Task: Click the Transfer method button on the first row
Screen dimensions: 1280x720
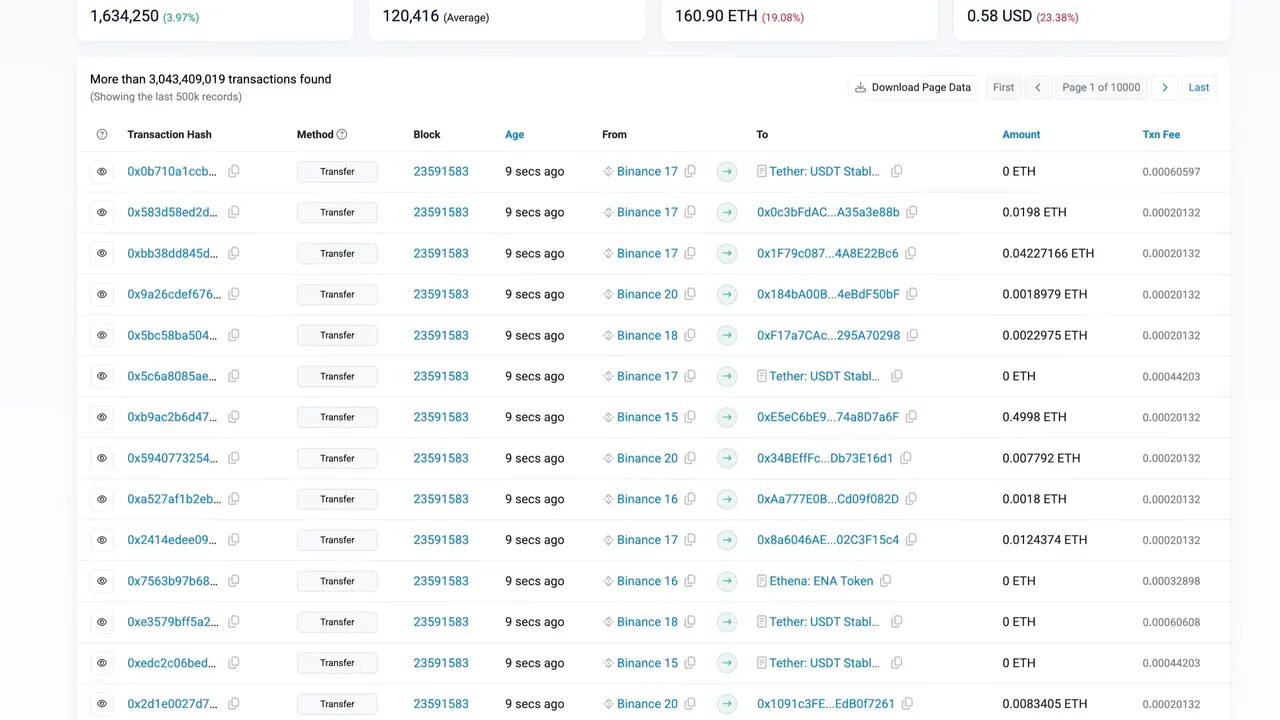Action: coord(336,171)
